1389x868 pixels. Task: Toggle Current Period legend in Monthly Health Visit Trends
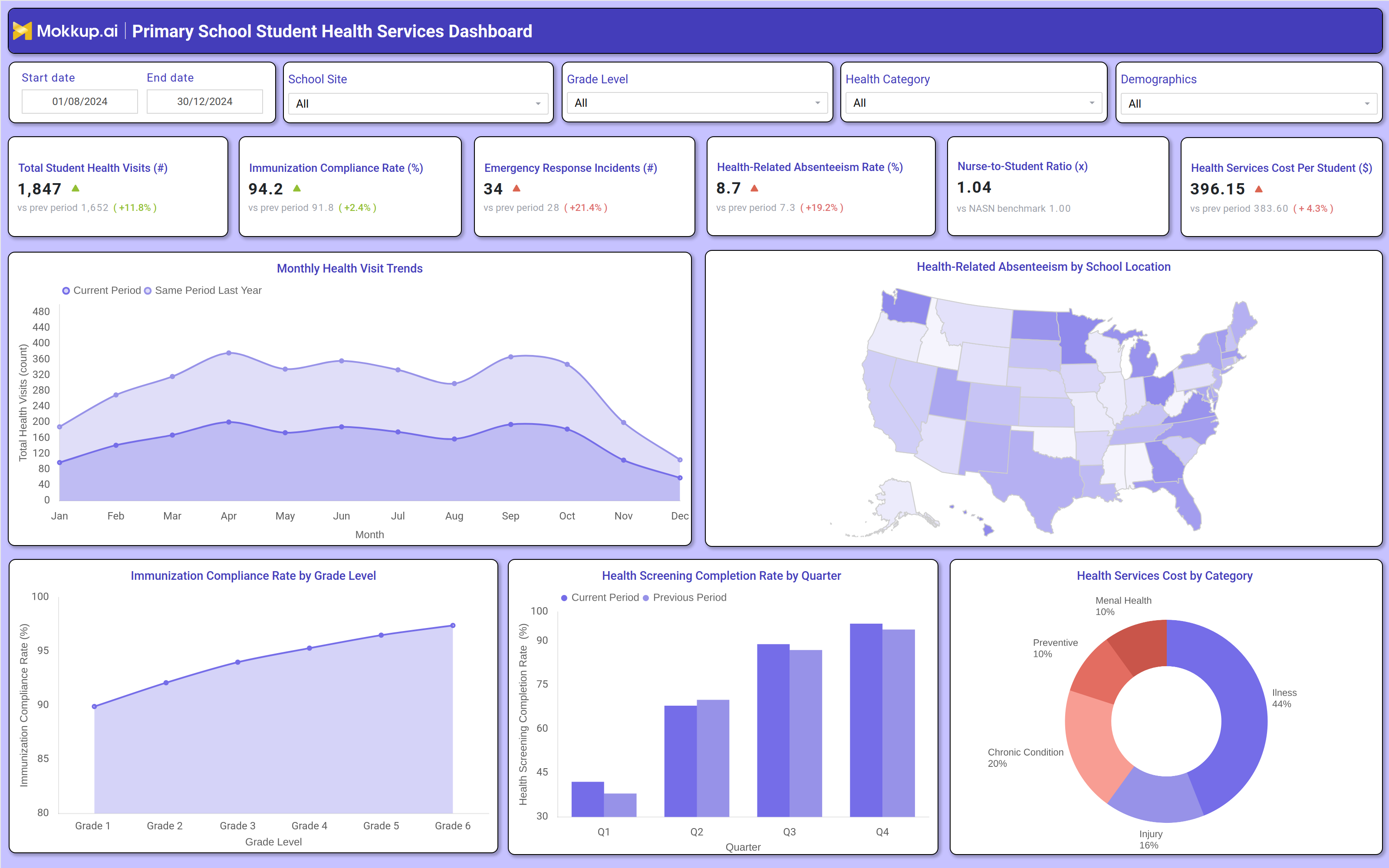click(x=102, y=290)
